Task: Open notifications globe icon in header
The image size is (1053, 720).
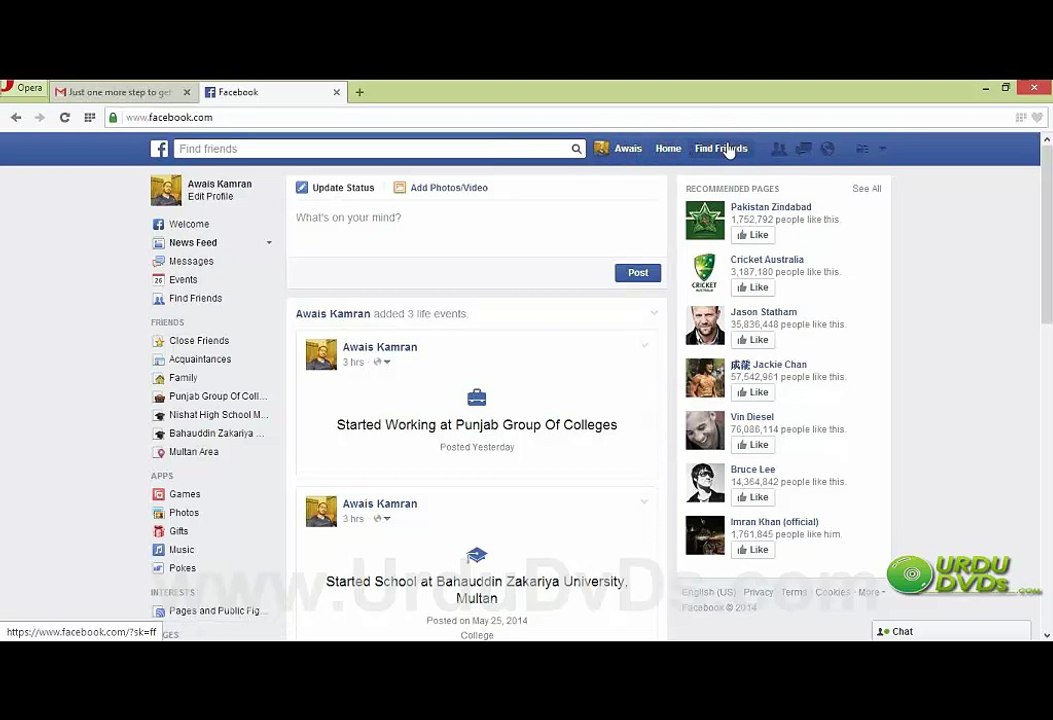Action: tap(827, 148)
